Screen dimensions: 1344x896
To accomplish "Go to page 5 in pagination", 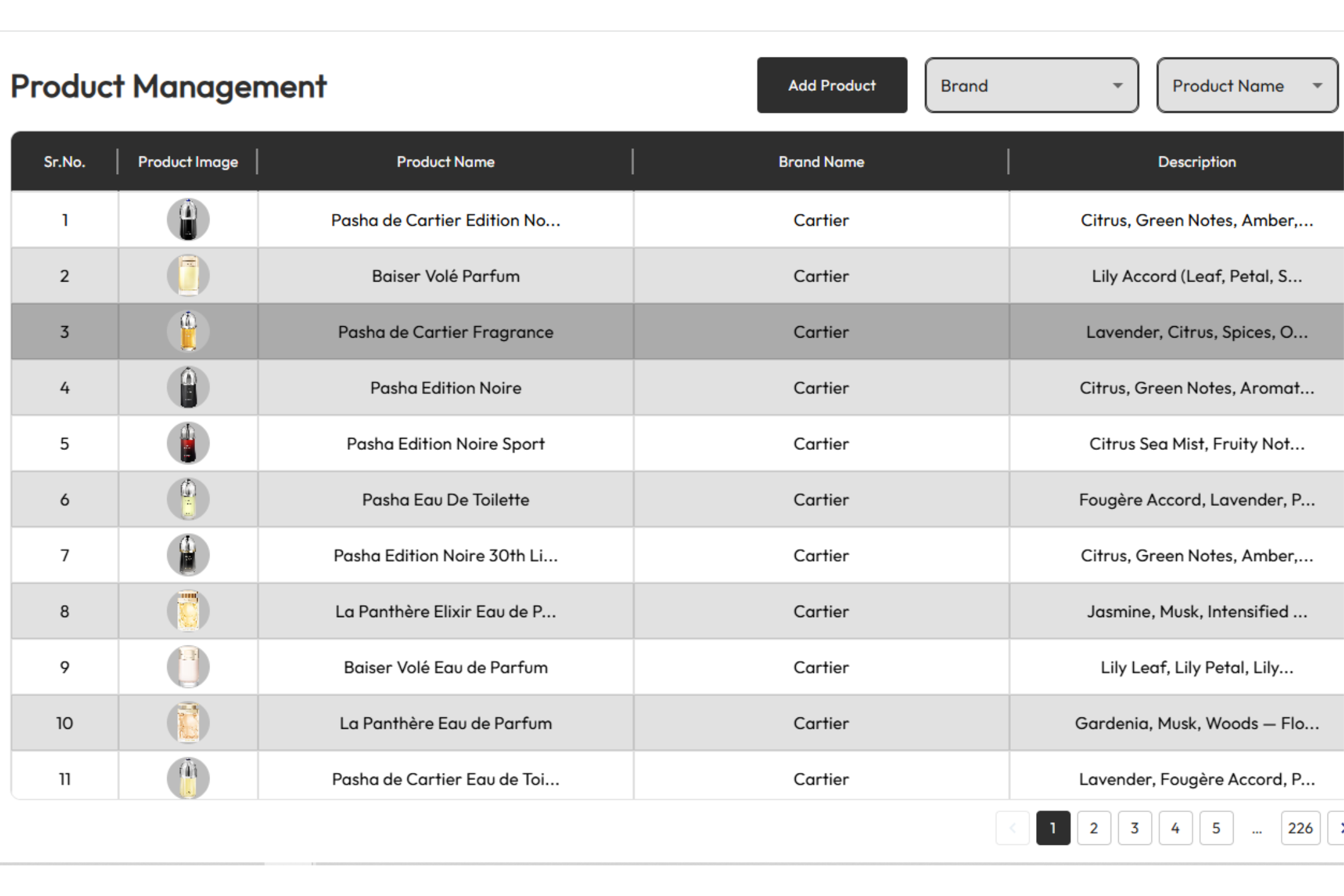I will pyautogui.click(x=1216, y=828).
